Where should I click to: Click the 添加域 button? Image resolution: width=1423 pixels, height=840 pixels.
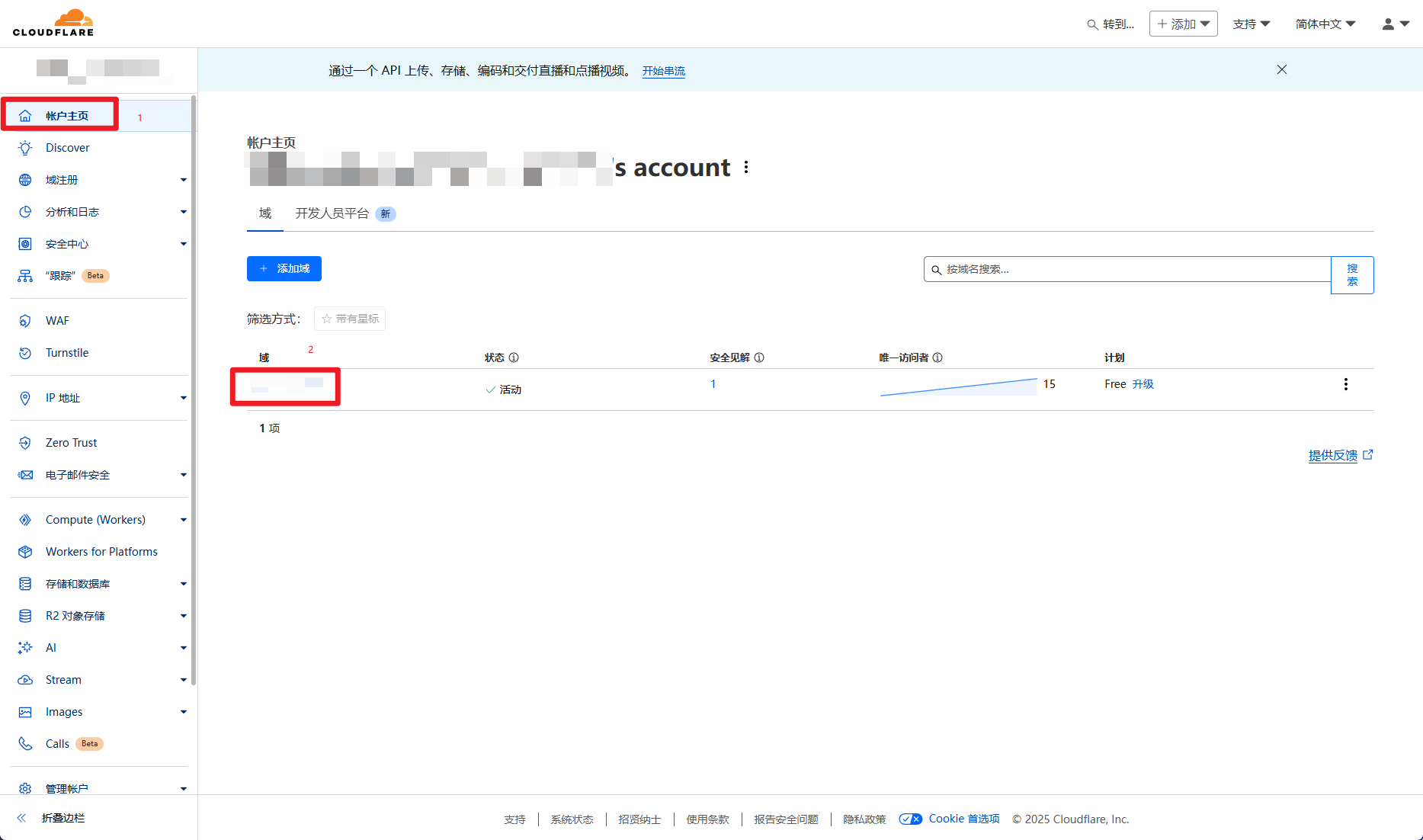coord(284,268)
